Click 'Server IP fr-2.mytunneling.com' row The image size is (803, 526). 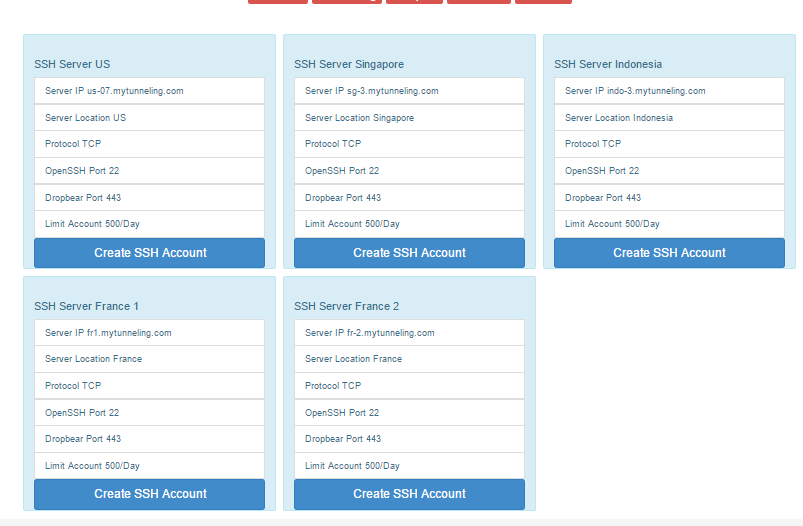(x=409, y=332)
